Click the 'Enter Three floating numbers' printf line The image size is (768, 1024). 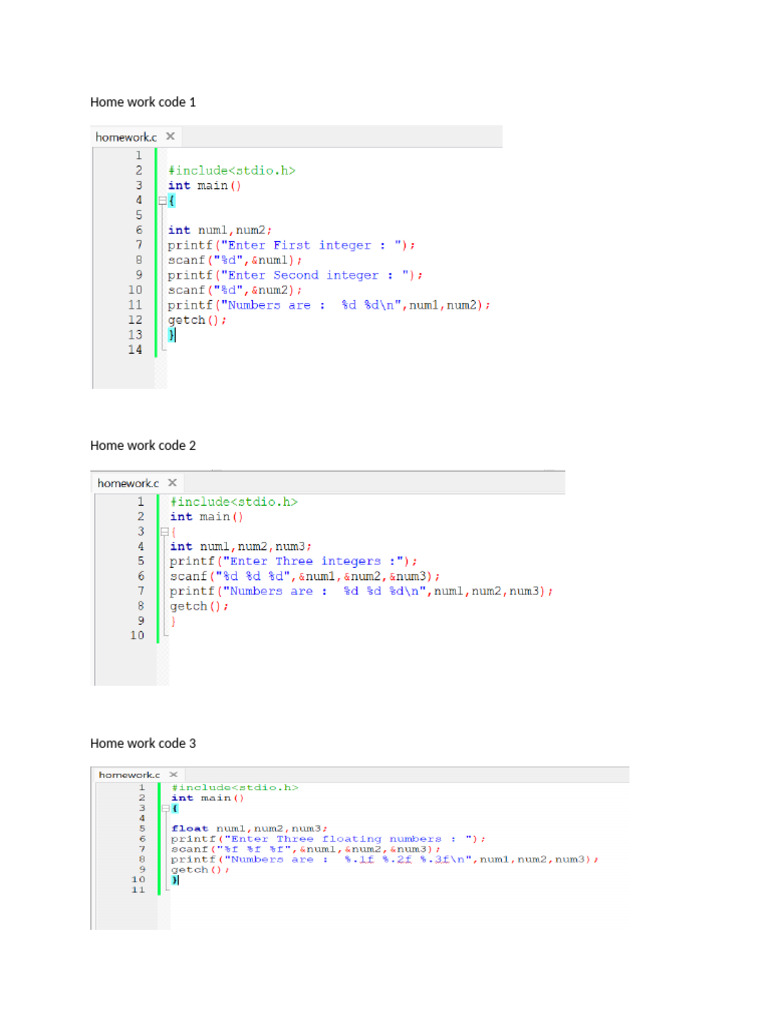pyautogui.click(x=328, y=839)
